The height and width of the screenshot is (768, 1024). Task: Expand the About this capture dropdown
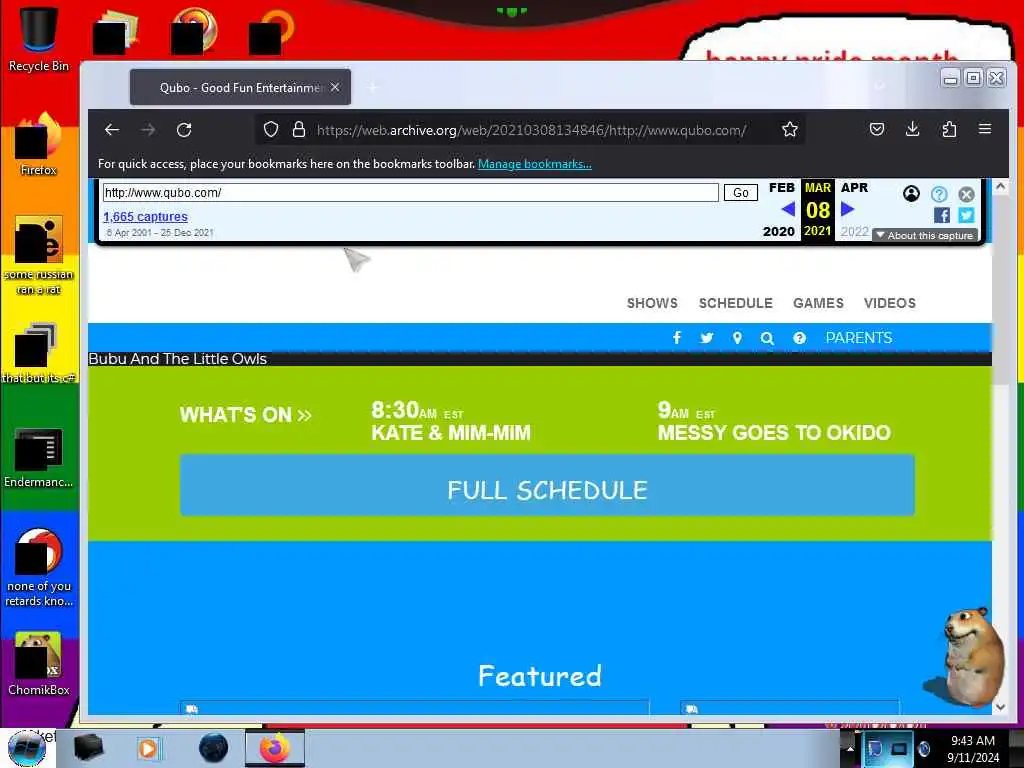tap(925, 235)
